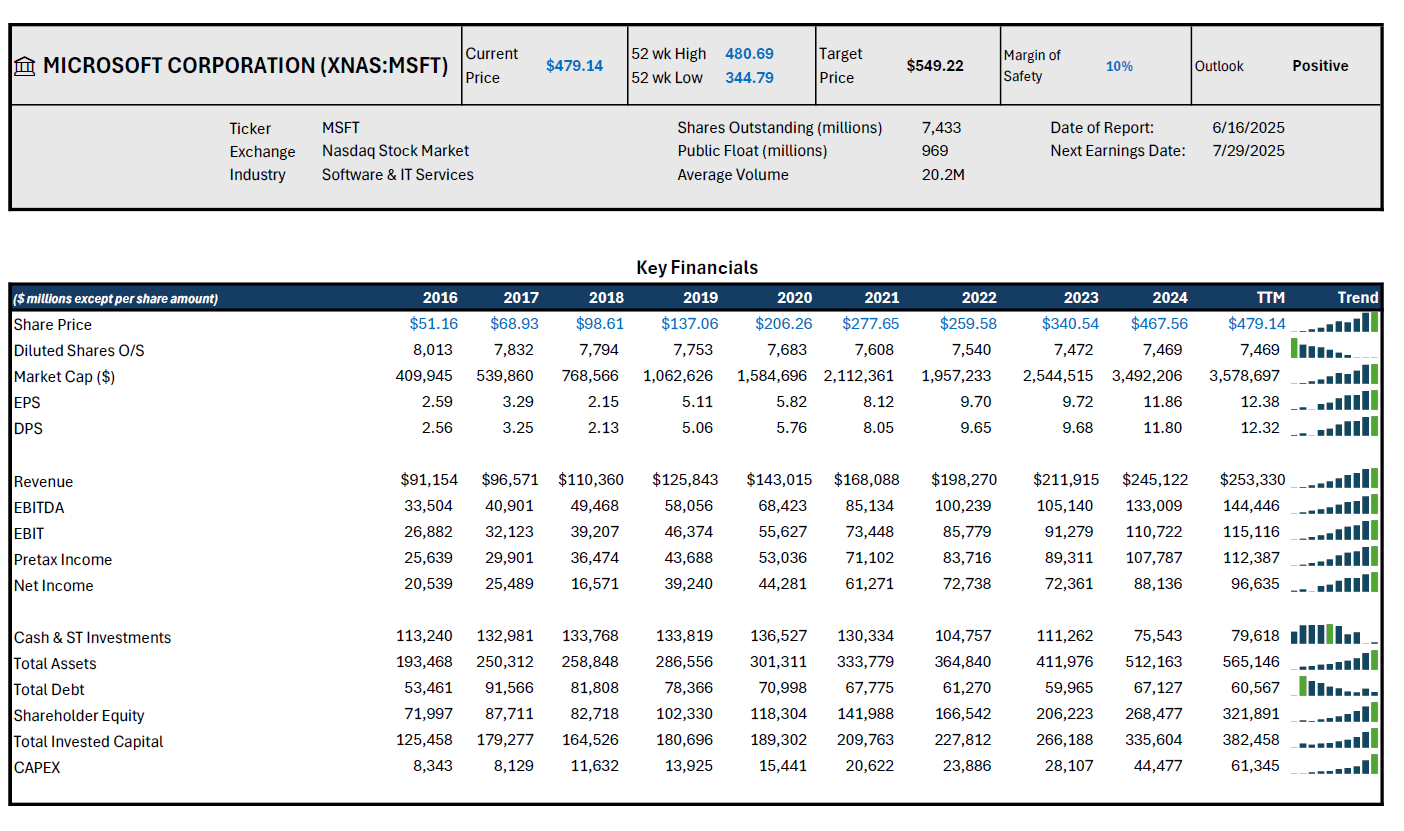Click the Trend column header
The image size is (1404, 831).
click(1358, 298)
